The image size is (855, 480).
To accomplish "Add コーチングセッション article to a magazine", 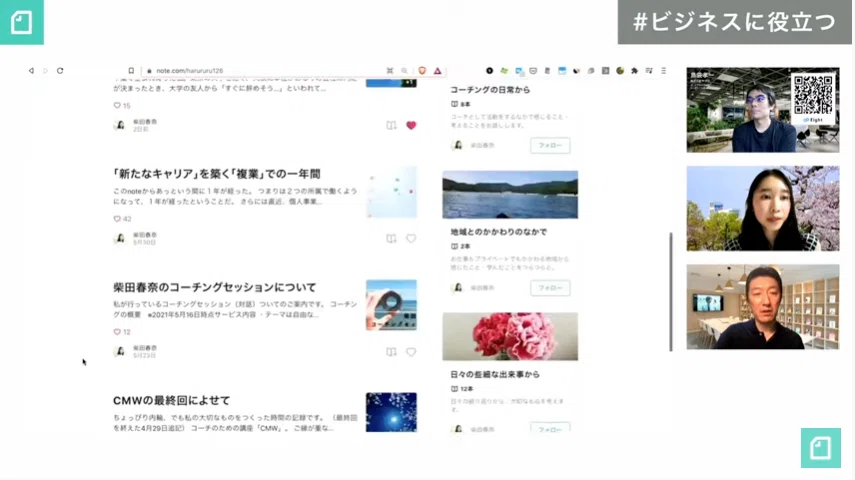I will [x=392, y=352].
